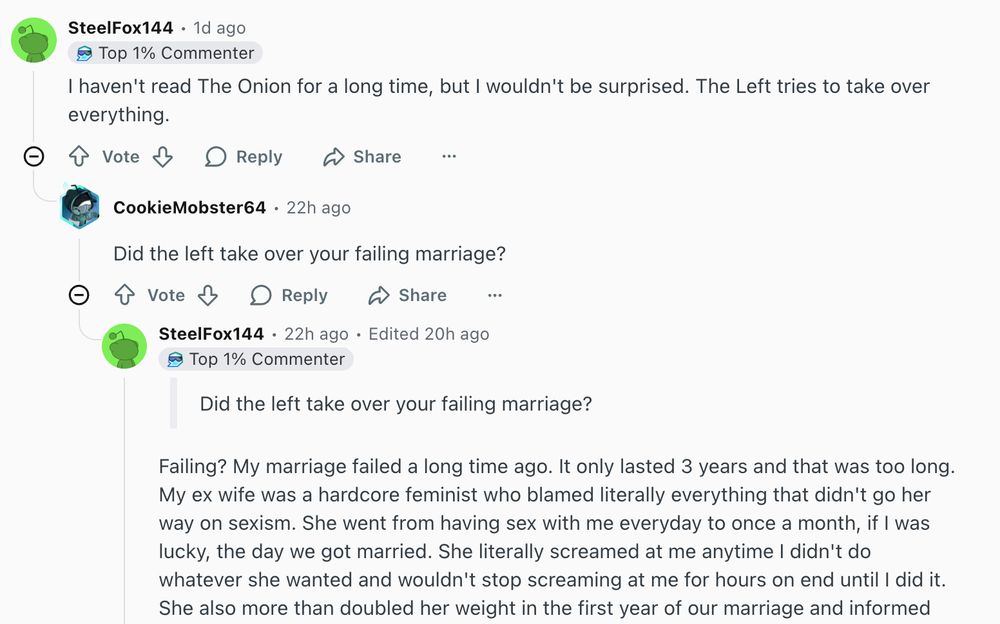Share SteelFox144's top comment
The width and height of the screenshot is (1000, 624).
click(362, 157)
